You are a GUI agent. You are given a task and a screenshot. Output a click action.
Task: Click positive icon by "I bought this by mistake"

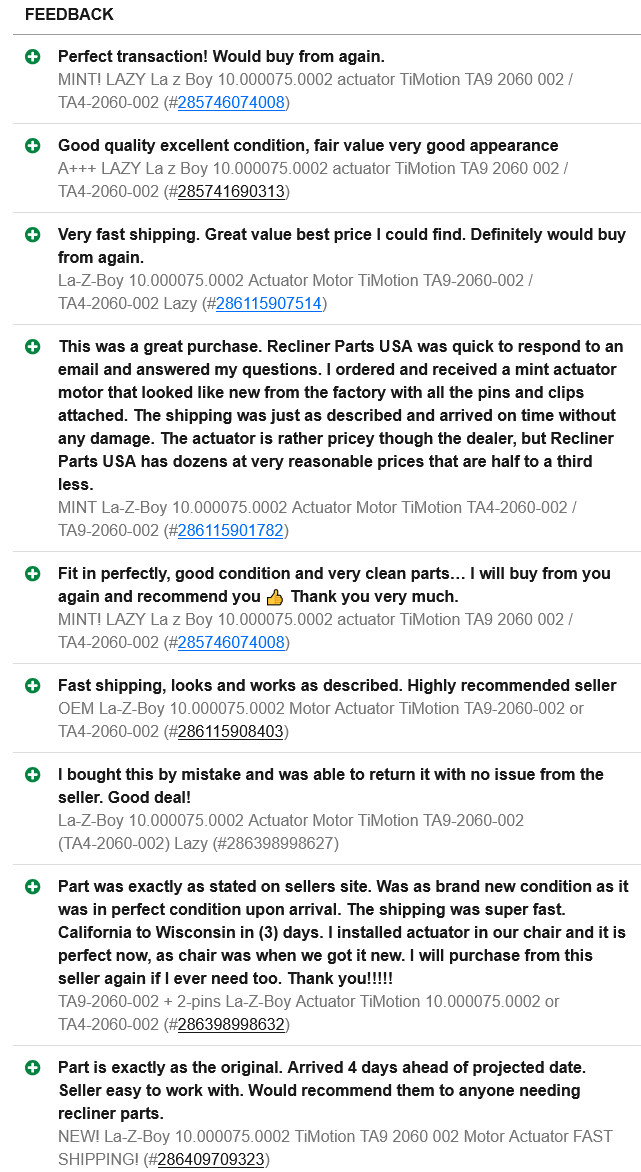tap(33, 774)
